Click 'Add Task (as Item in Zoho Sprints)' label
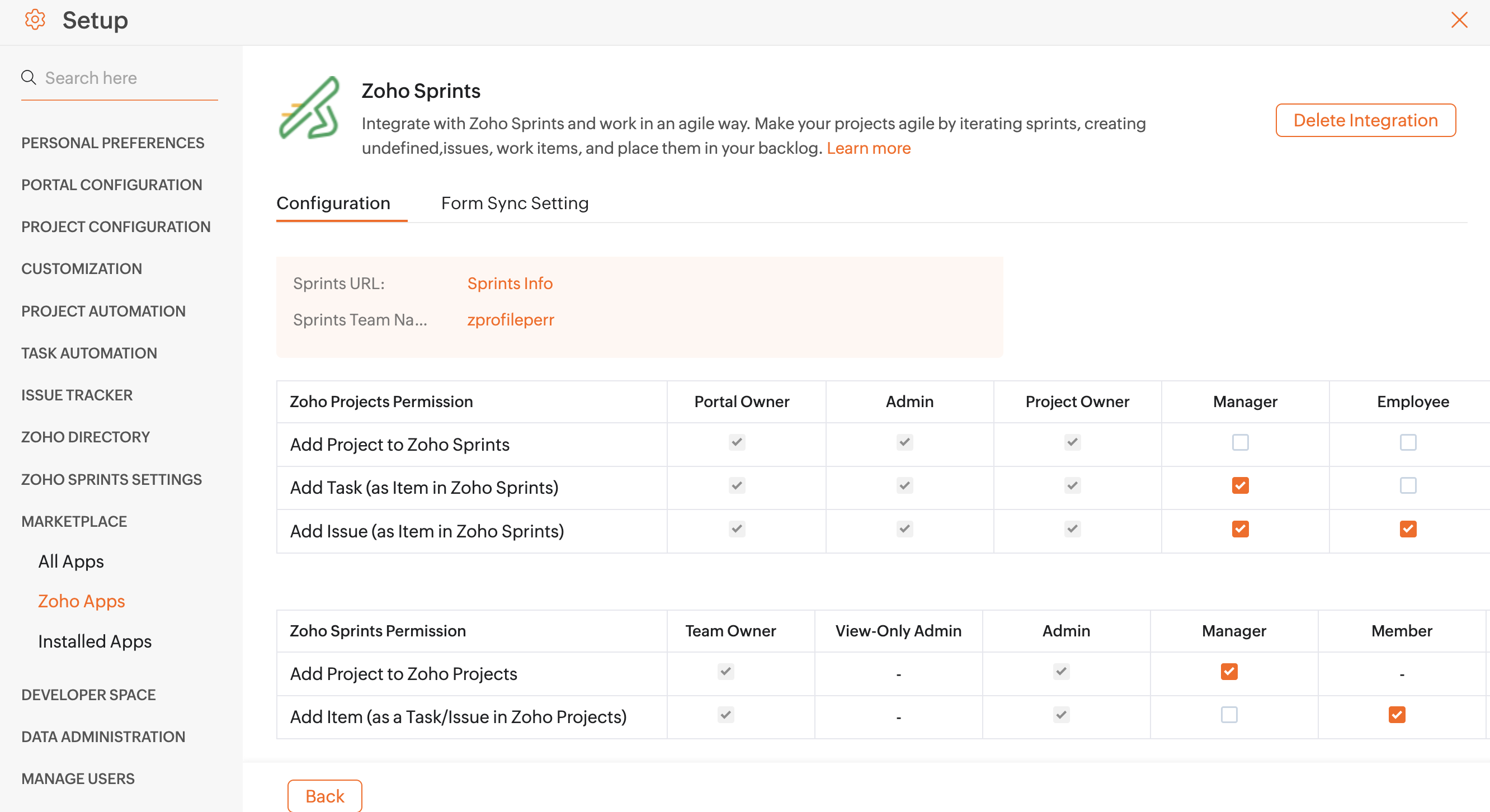Viewport: 1490px width, 812px height. [x=424, y=488]
